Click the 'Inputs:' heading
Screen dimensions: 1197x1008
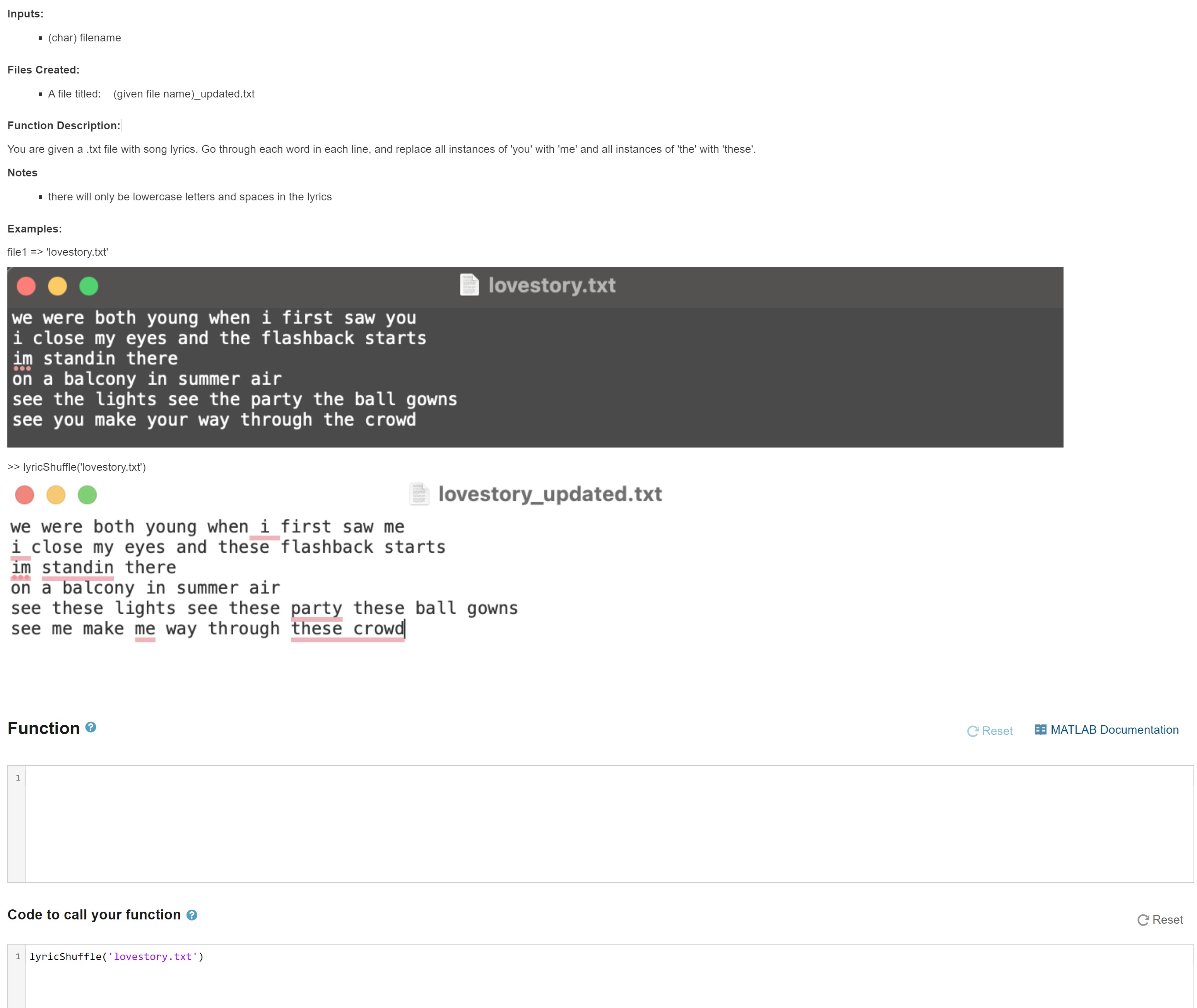click(x=26, y=14)
